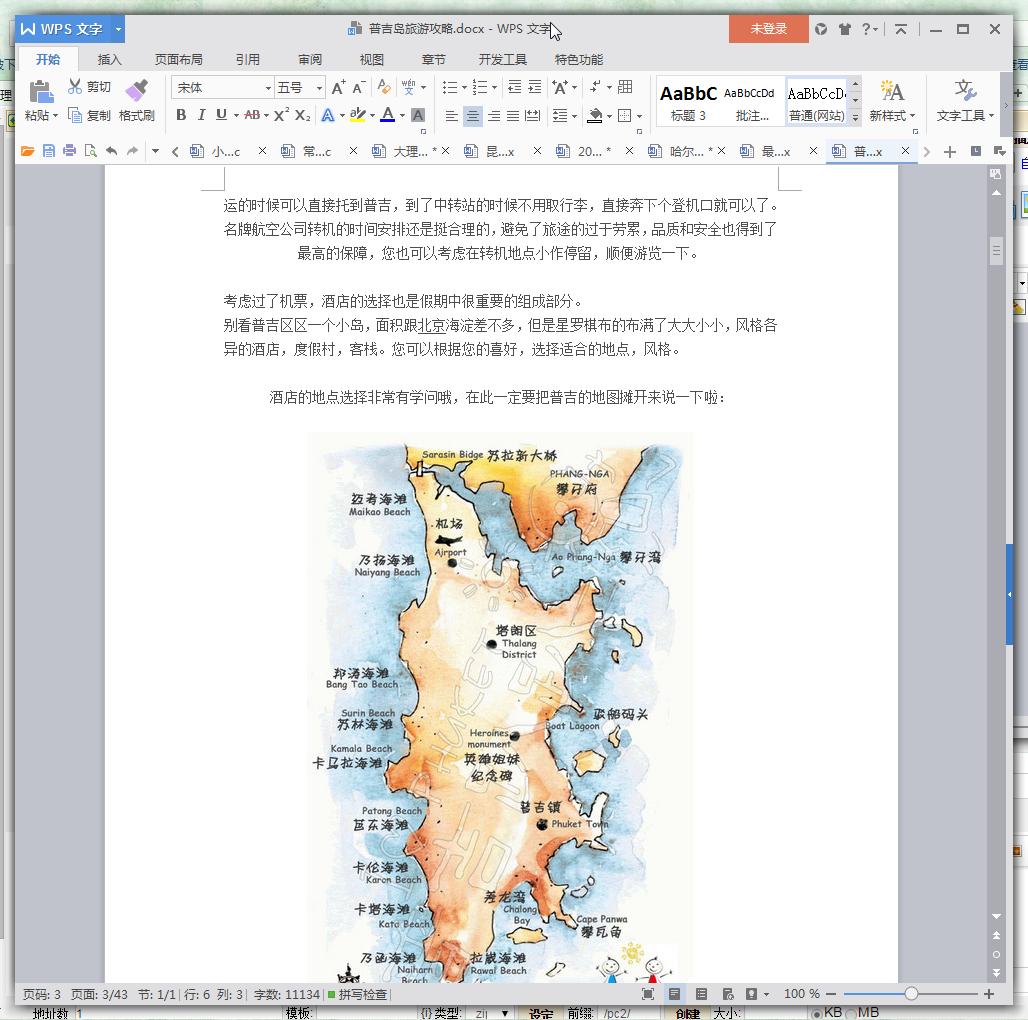
Task: Click the text effects A icon
Action: pyautogui.click(x=328, y=116)
